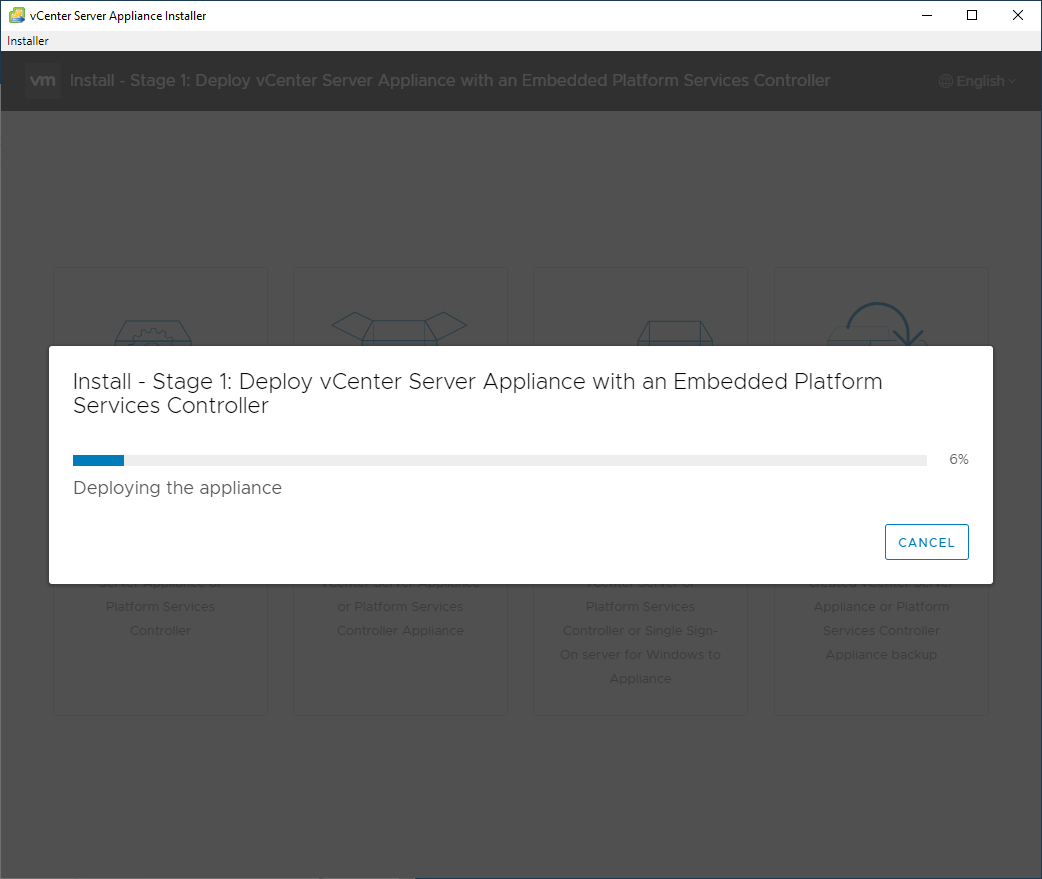Click the unfilled grey progress bar track

coord(520,460)
